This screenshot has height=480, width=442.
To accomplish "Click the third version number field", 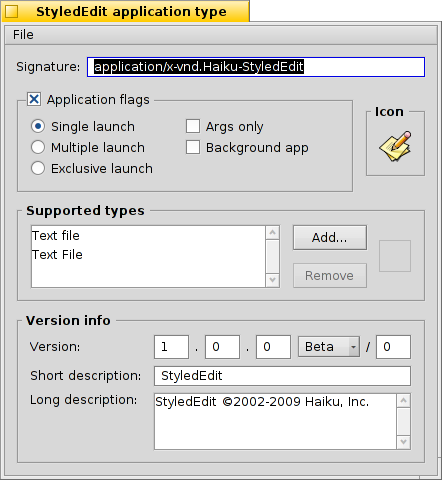I will pos(273,347).
